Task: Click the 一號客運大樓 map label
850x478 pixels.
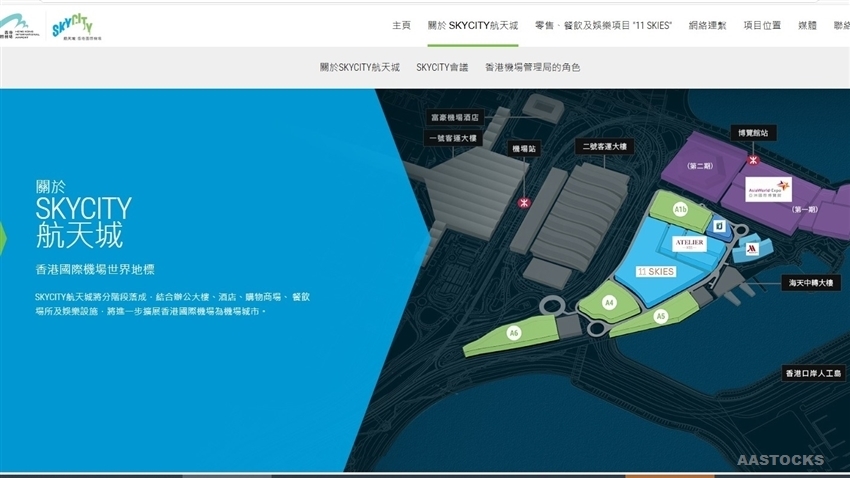Action: coord(453,138)
